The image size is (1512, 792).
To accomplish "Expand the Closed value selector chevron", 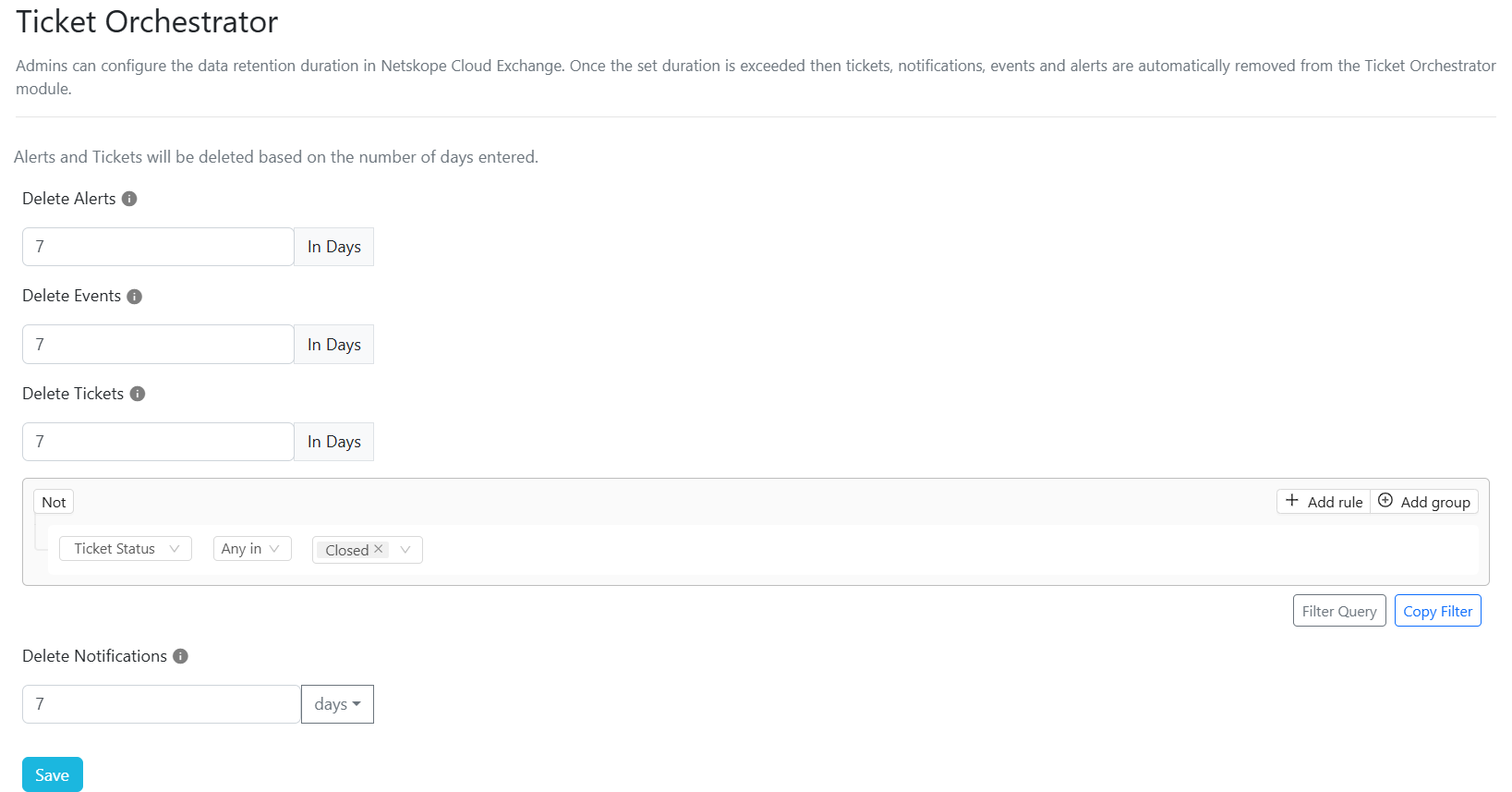I will click(405, 550).
